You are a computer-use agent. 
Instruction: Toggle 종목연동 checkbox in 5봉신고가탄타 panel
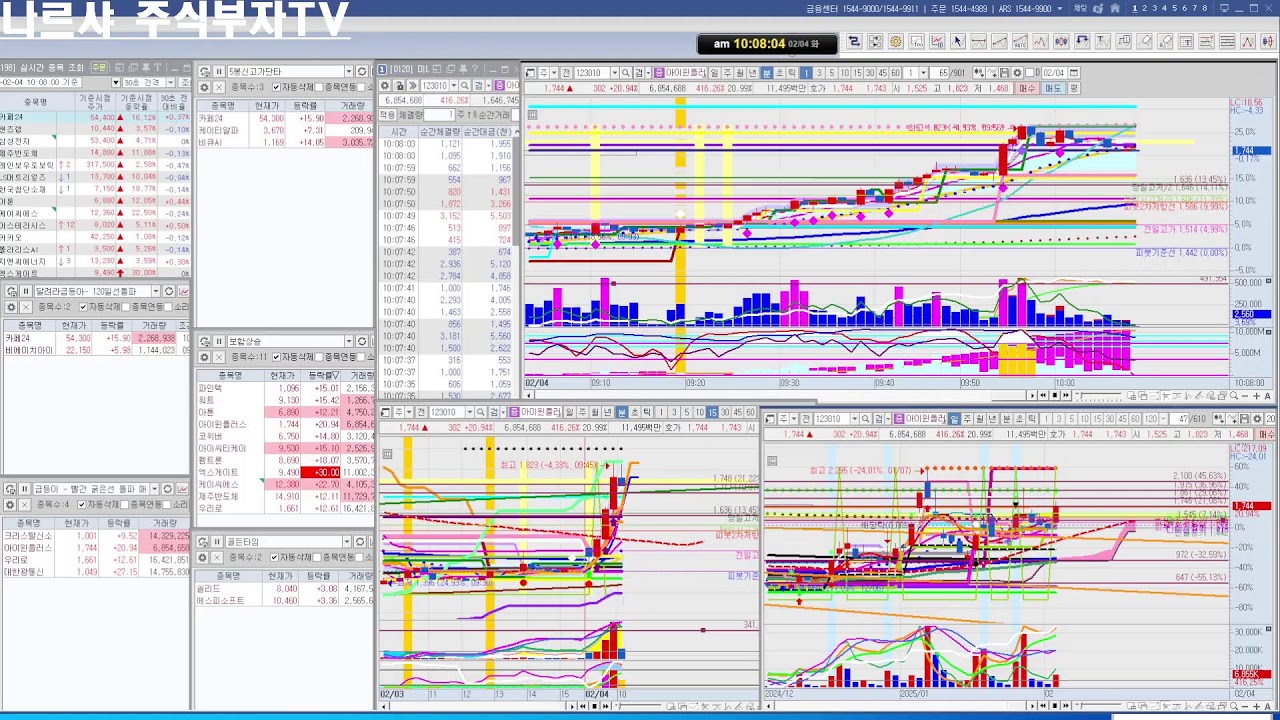tap(318, 87)
